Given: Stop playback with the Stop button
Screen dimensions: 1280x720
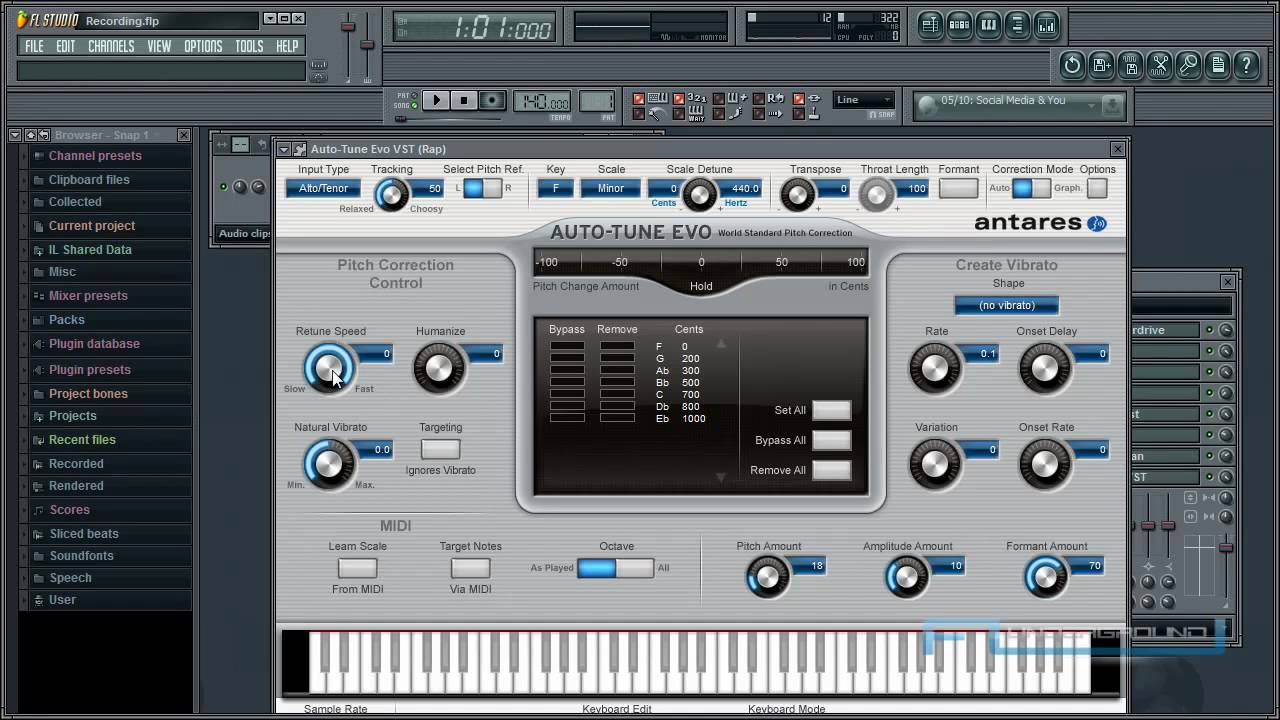Looking at the screenshot, I should [464, 100].
